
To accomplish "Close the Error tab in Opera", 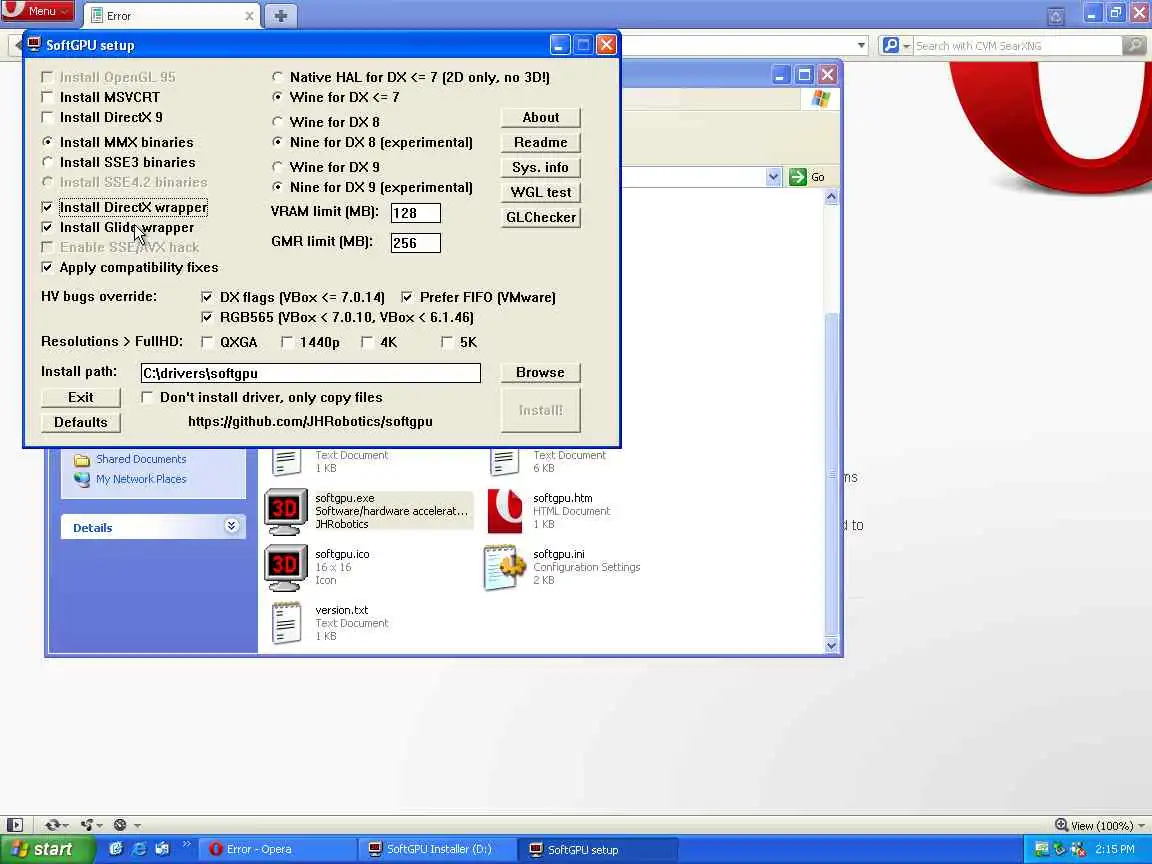I will 249,15.
